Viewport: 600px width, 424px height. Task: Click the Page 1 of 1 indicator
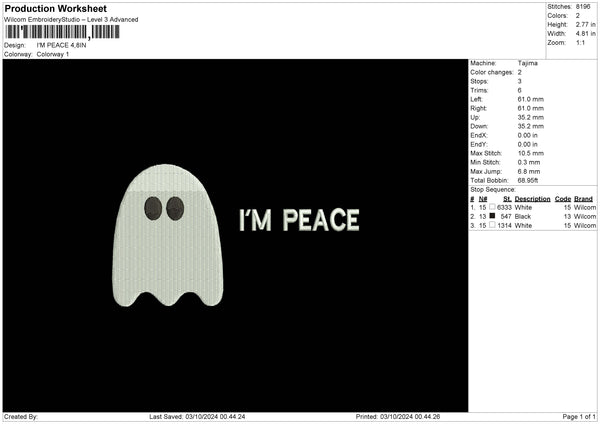(x=579, y=417)
